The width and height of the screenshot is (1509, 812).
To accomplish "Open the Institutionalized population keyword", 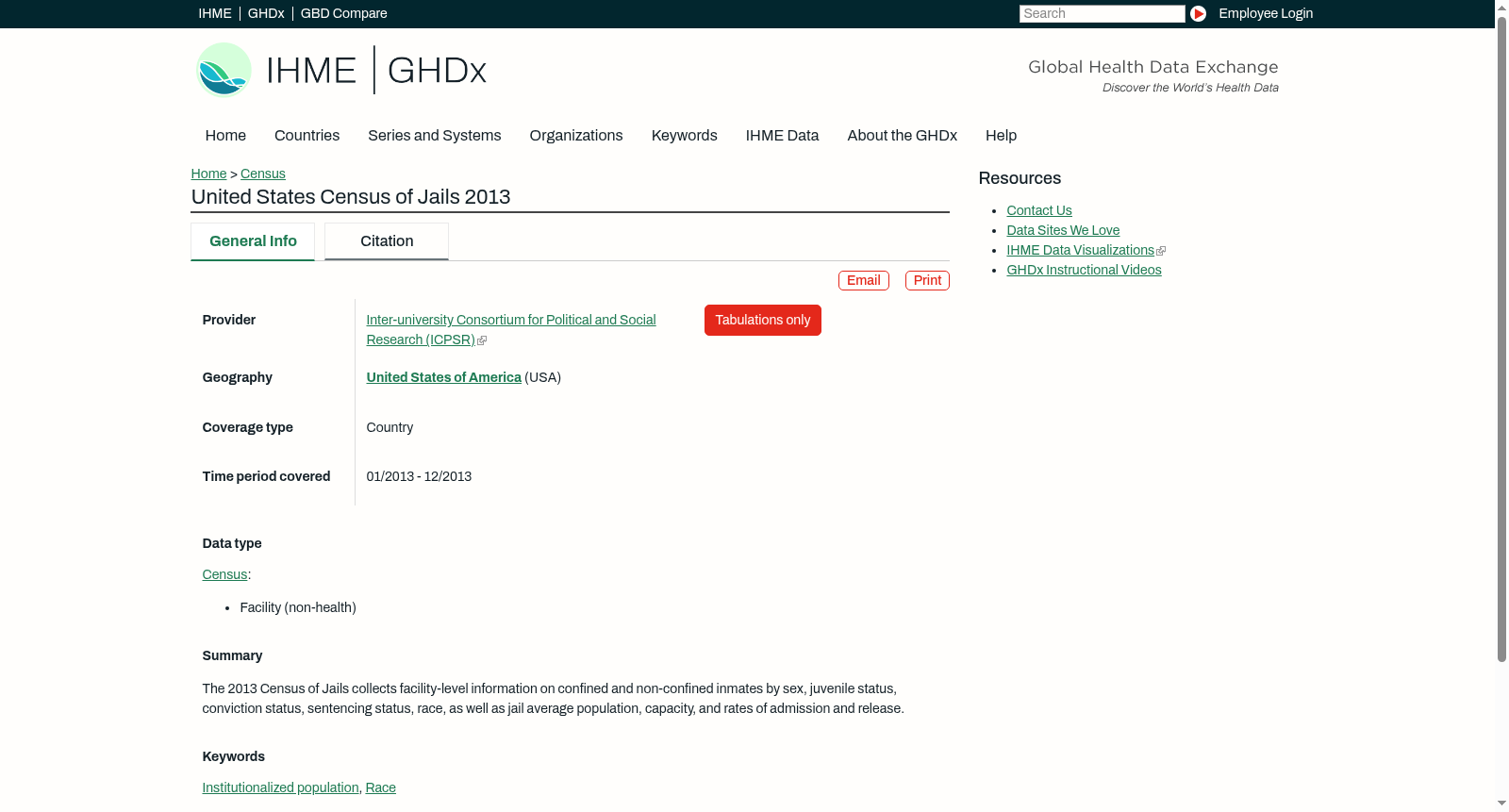I will pyautogui.click(x=281, y=787).
